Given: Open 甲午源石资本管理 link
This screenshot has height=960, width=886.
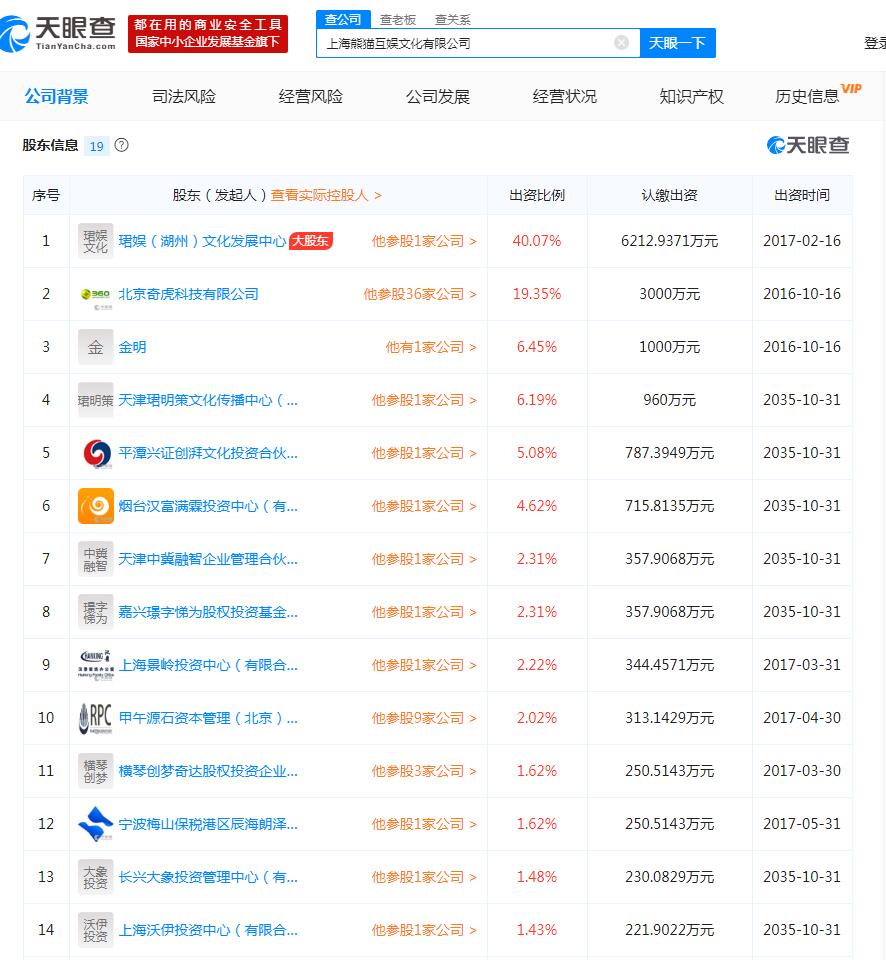Looking at the screenshot, I should coord(208,718).
